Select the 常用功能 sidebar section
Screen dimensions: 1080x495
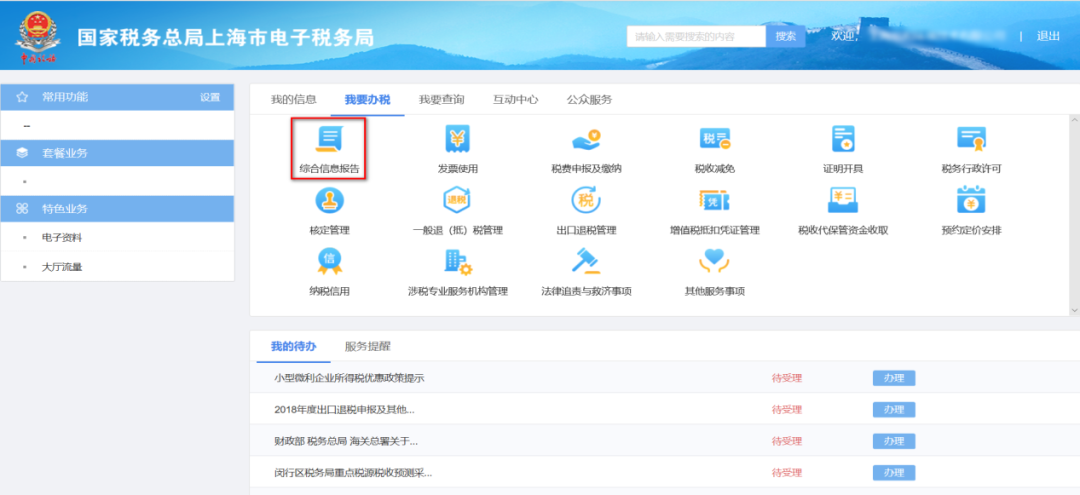coord(118,98)
